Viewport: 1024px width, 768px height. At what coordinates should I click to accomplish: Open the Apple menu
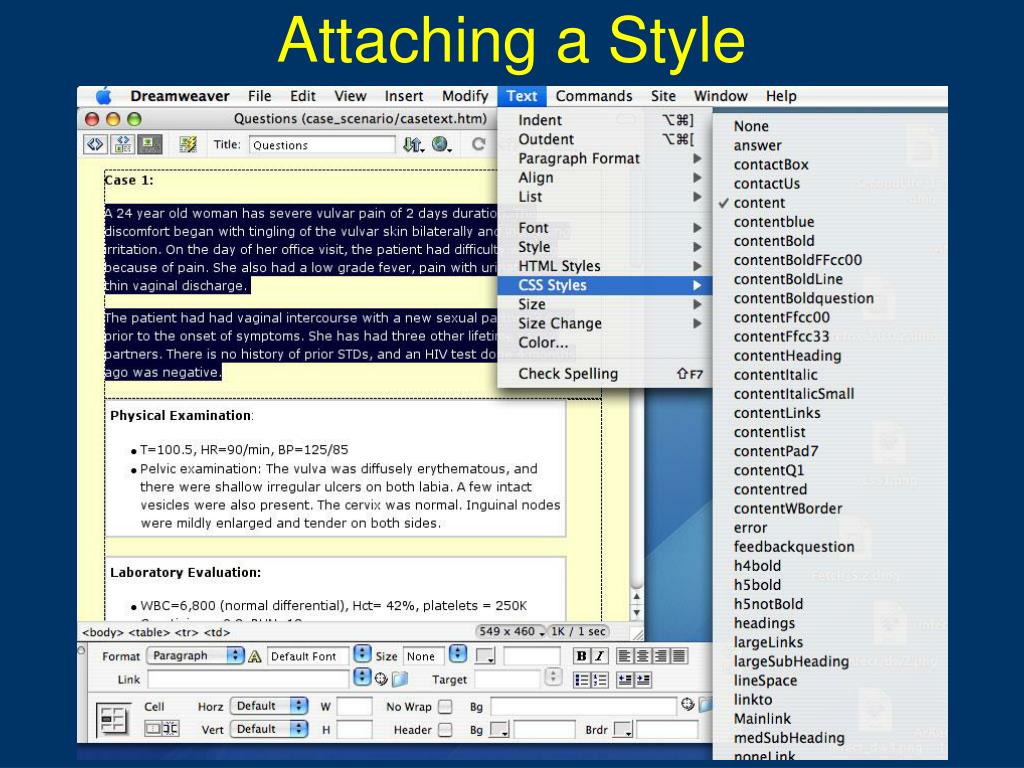pyautogui.click(x=103, y=96)
